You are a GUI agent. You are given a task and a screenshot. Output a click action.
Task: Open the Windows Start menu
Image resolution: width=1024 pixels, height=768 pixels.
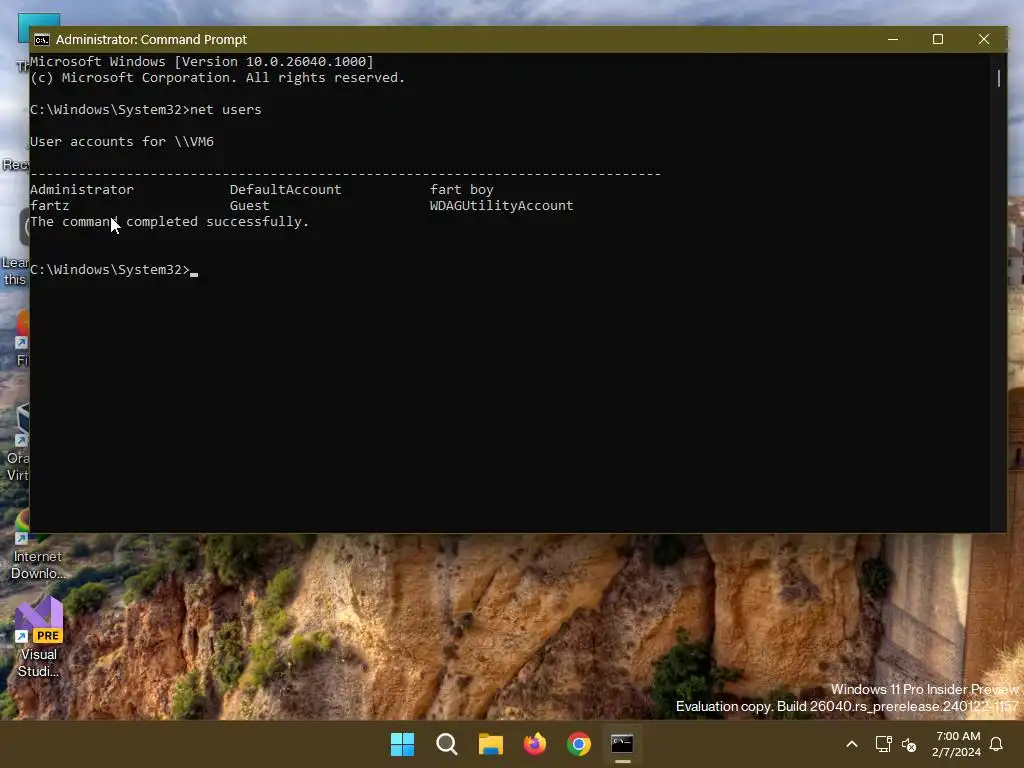[402, 744]
